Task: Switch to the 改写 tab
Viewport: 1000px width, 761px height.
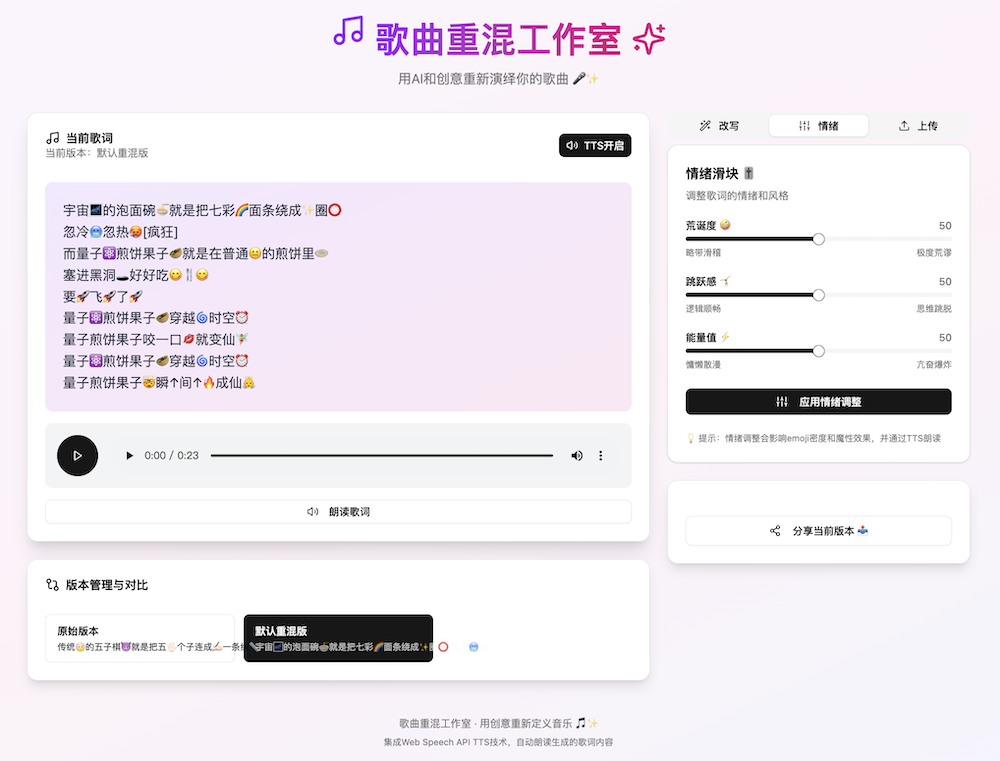Action: 718,126
